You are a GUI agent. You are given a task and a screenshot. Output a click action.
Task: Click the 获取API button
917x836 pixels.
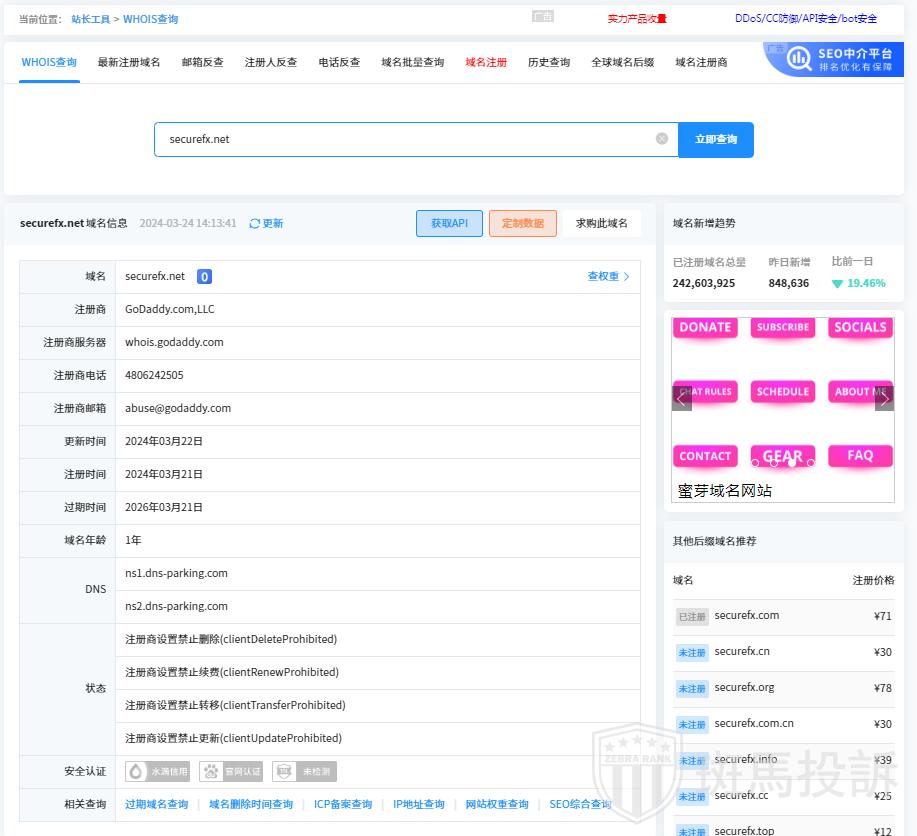pos(449,223)
